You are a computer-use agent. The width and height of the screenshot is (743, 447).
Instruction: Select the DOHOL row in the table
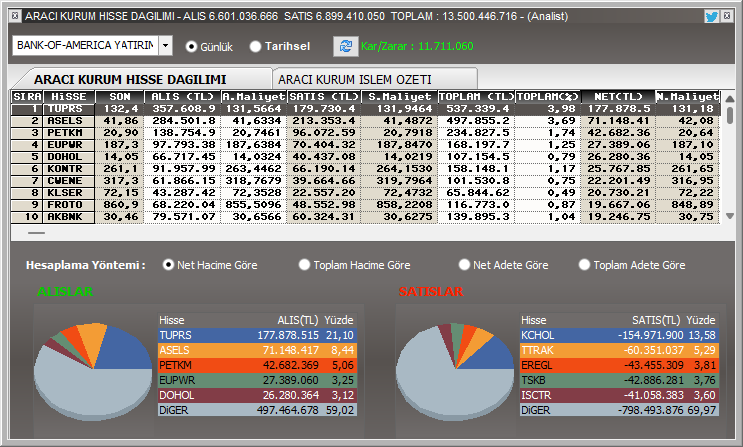pyautogui.click(x=365, y=157)
